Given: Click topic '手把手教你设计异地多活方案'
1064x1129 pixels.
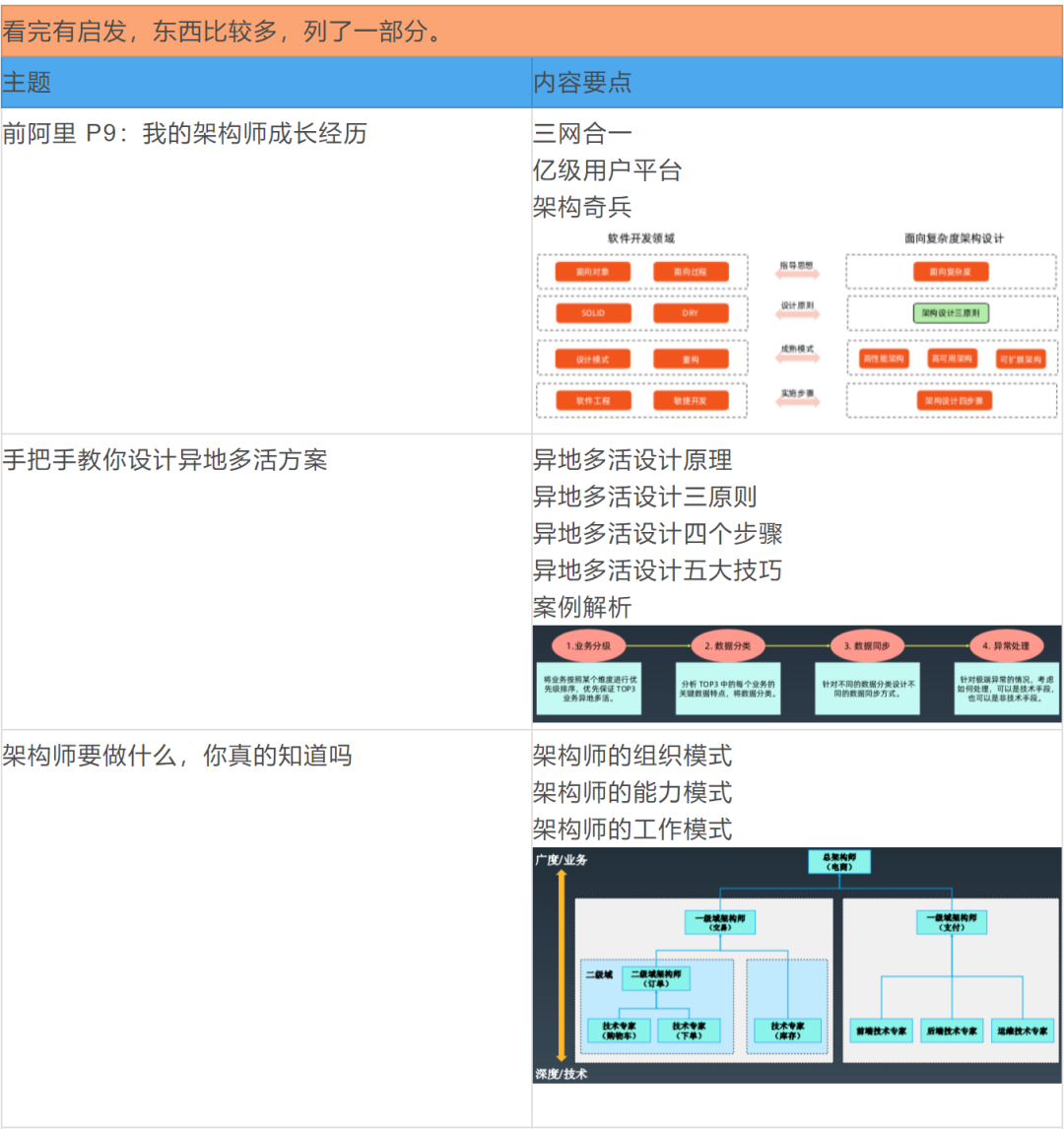Looking at the screenshot, I should pyautogui.click(x=165, y=459).
